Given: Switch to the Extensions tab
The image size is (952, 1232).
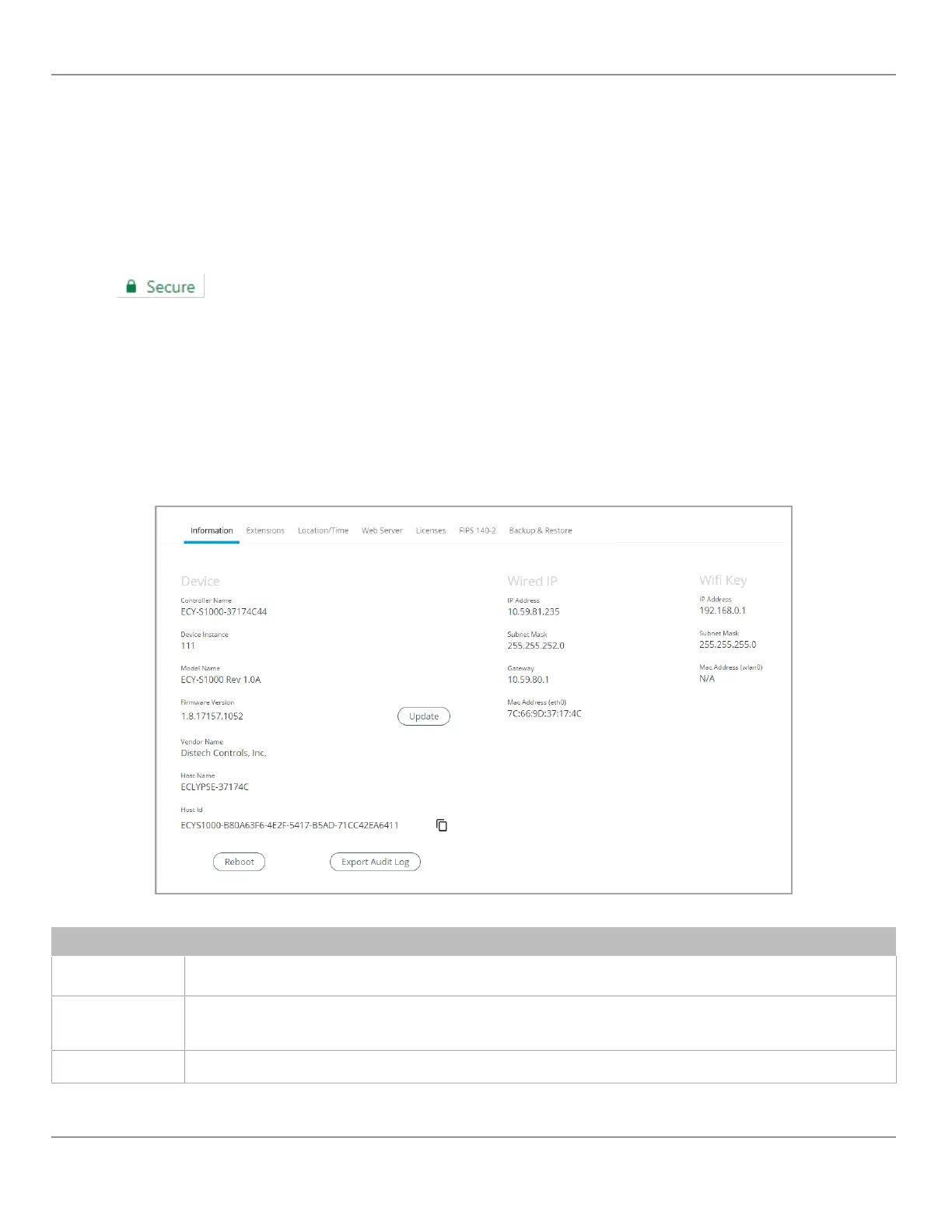Looking at the screenshot, I should point(265,530).
